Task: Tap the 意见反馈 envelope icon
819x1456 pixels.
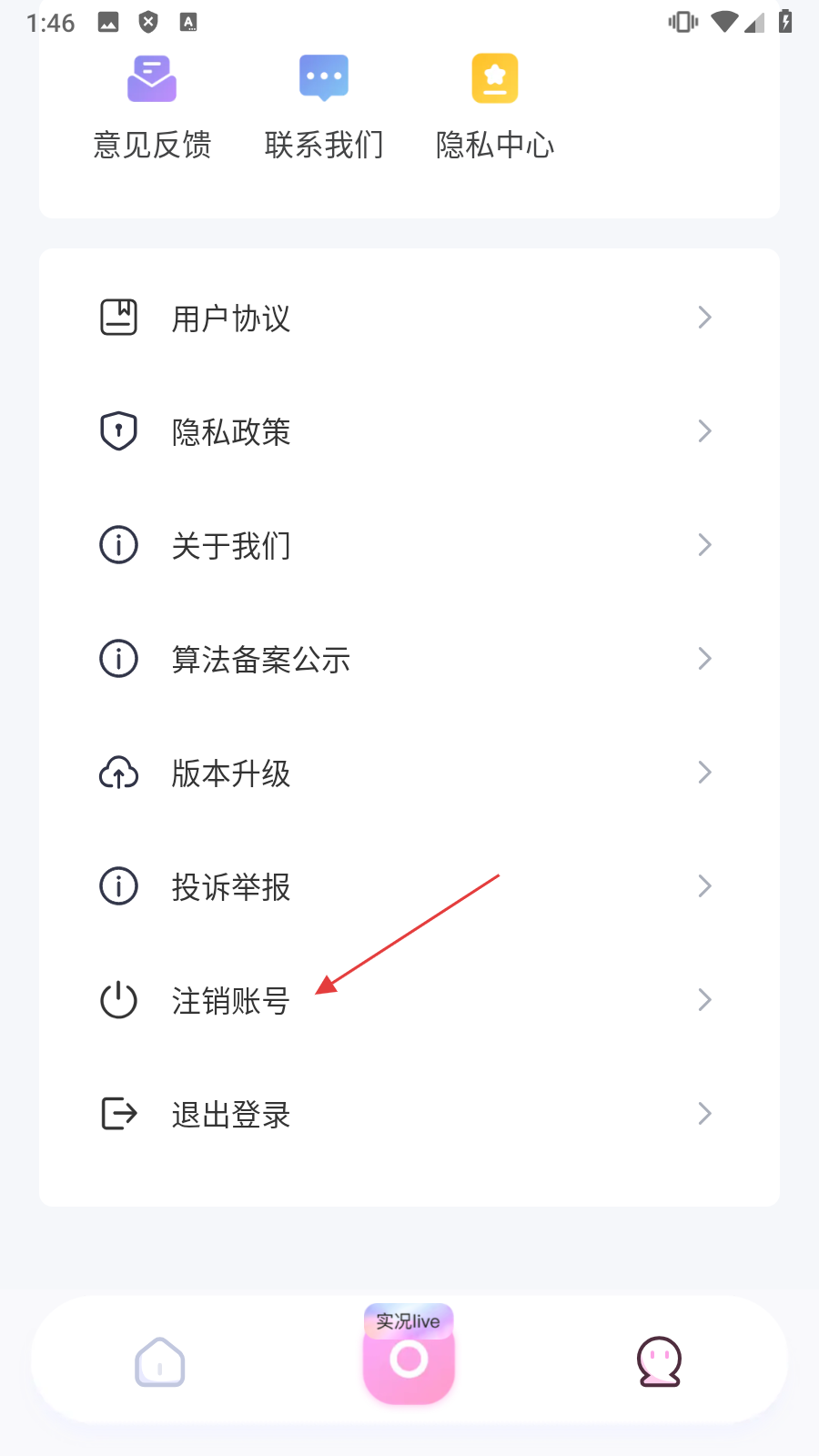Action: click(152, 78)
